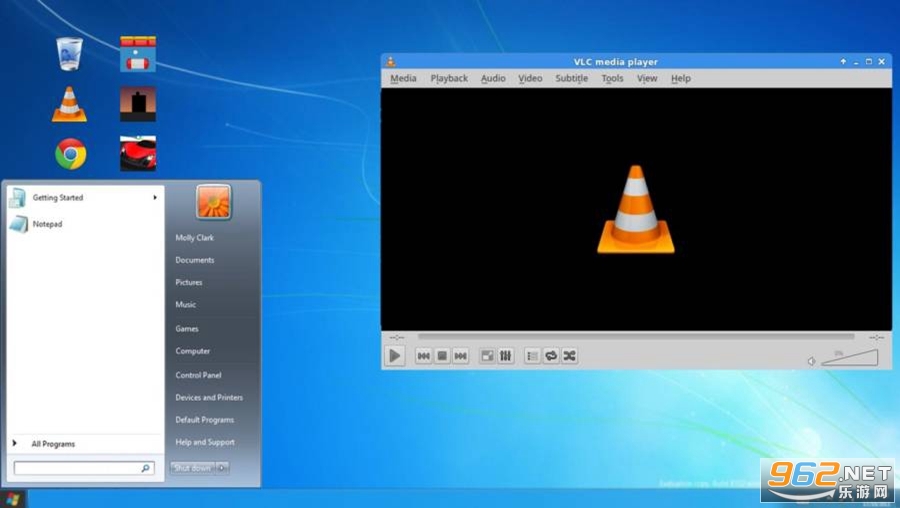Show extended settings equalizer in VLC
Screen dimensions: 900x508
[505, 356]
